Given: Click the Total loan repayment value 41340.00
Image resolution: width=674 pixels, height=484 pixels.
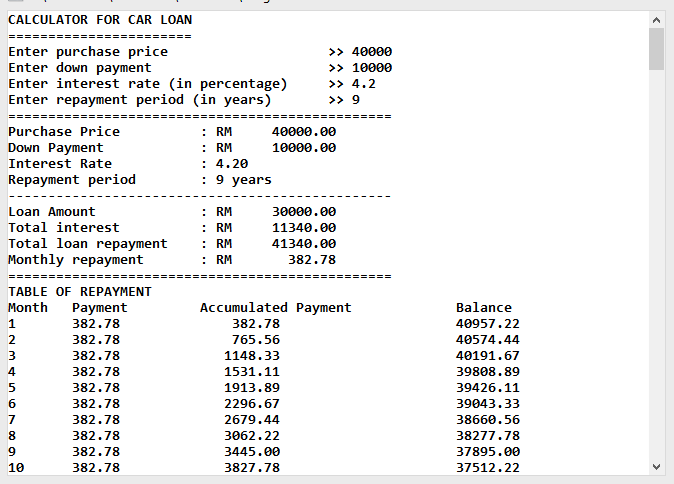Looking at the screenshot, I should pyautogui.click(x=304, y=243).
